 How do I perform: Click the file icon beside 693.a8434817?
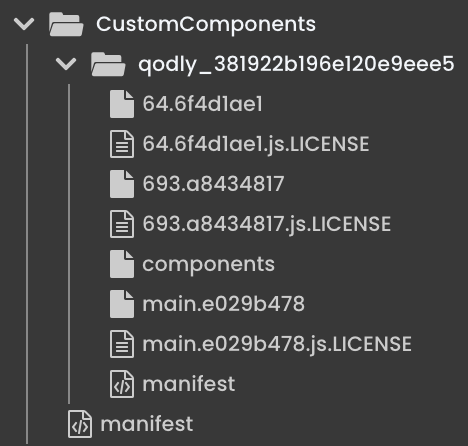click(122, 184)
